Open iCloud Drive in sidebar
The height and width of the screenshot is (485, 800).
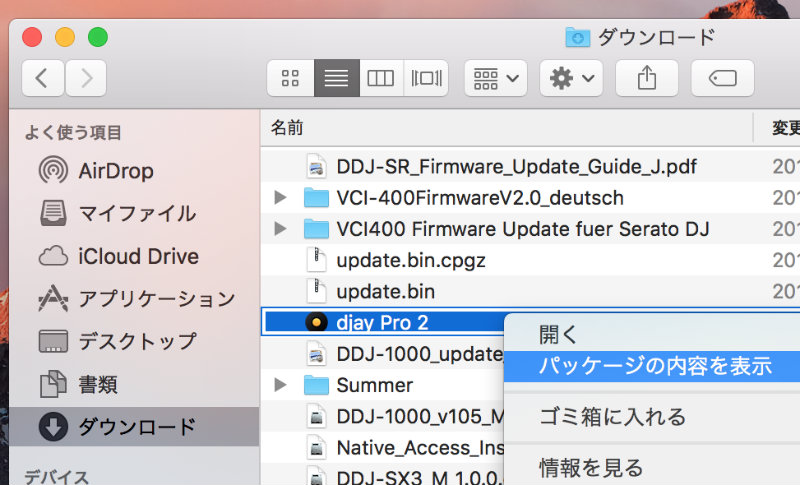(x=118, y=256)
